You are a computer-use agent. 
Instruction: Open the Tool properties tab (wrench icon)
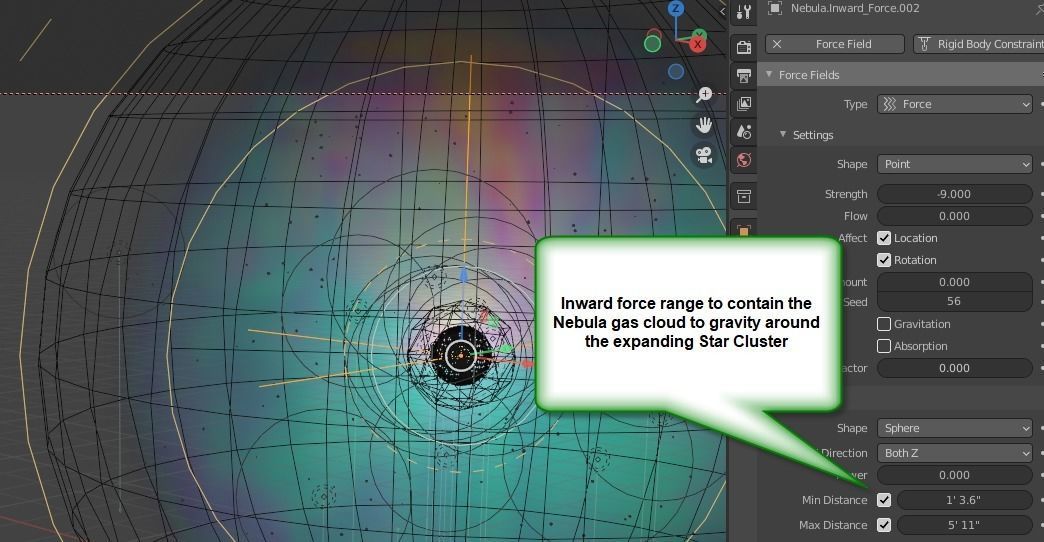(744, 11)
